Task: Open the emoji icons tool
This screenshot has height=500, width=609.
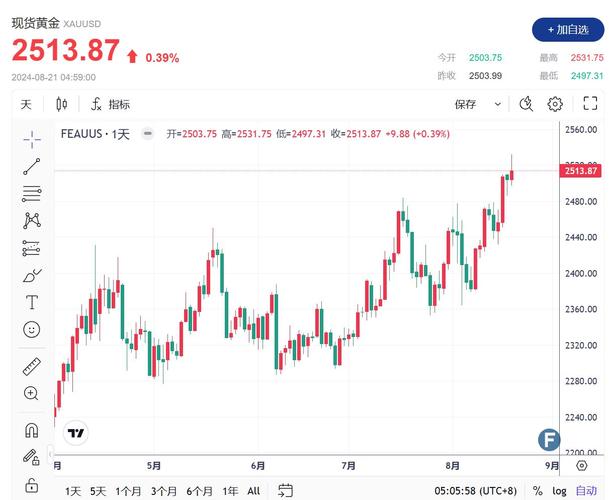Action: click(x=32, y=329)
